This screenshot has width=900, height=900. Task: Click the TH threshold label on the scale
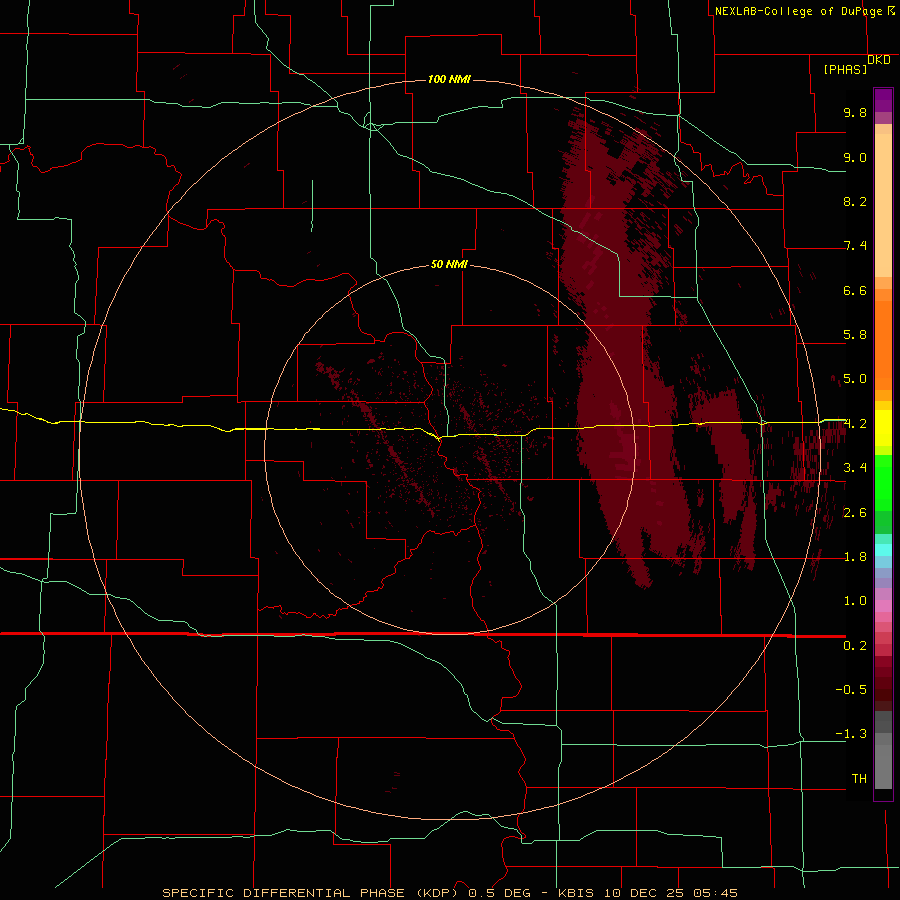point(859,779)
